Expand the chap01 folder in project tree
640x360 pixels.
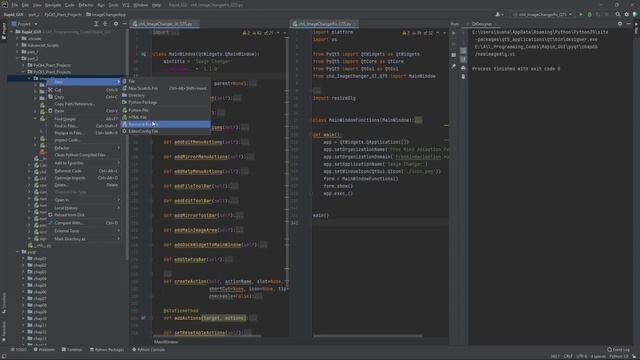point(24,258)
